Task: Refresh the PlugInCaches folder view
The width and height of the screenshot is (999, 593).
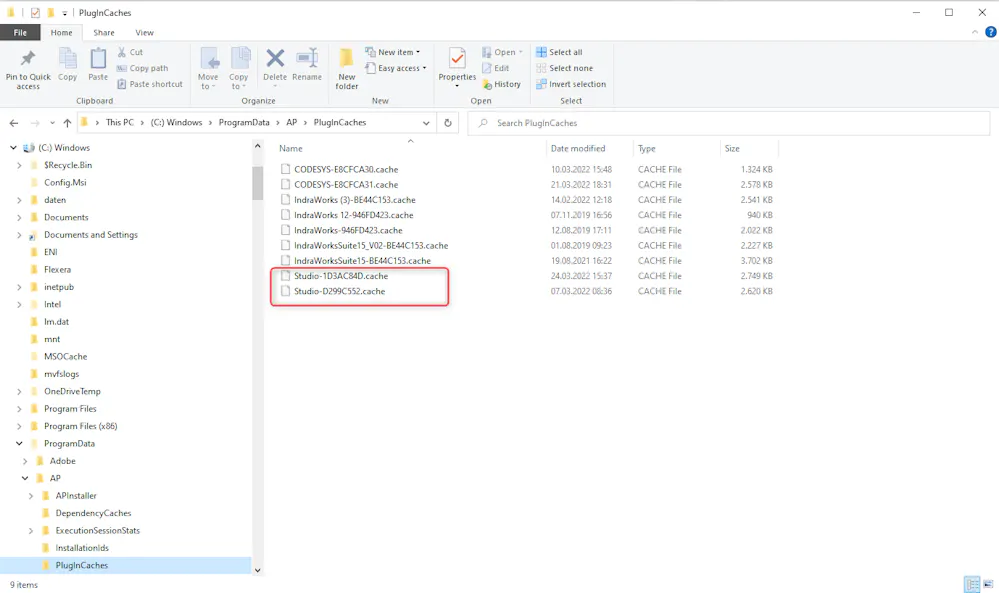Action: [448, 123]
